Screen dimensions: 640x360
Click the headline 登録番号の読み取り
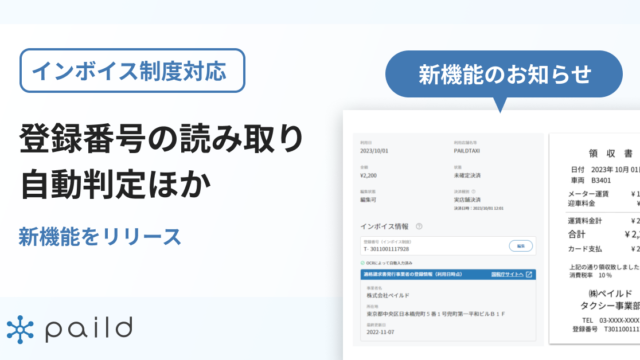point(162,139)
